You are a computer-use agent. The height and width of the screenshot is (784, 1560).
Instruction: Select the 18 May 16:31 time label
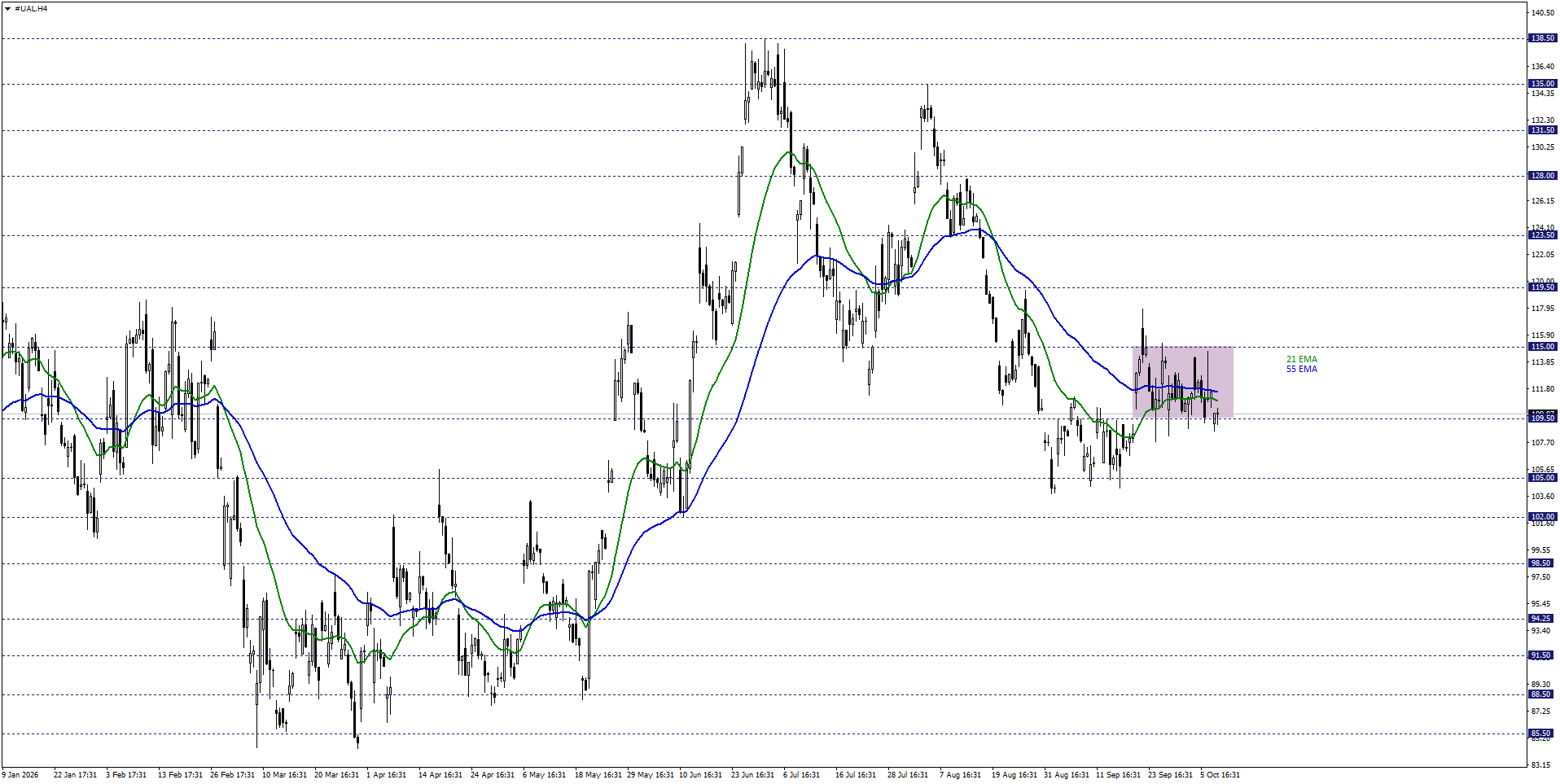pos(598,775)
